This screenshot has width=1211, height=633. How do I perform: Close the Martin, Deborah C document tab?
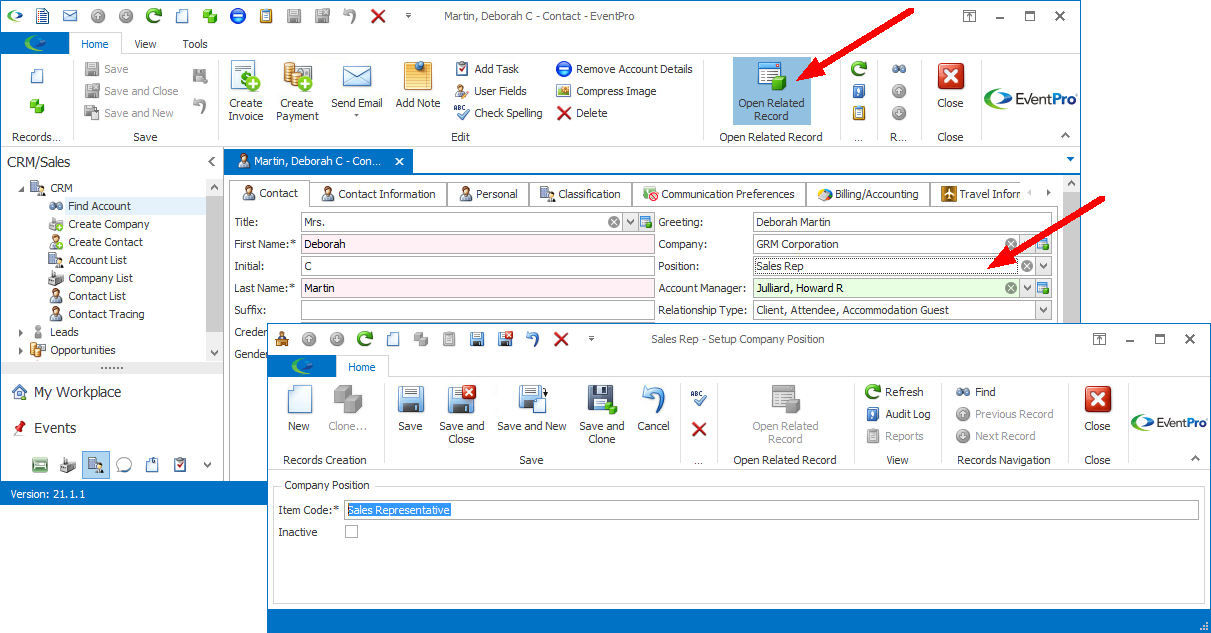click(x=399, y=161)
